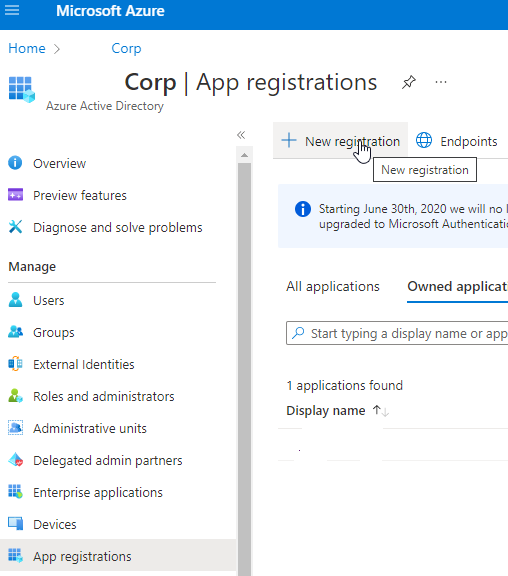Click the search magnifier icon
This screenshot has width=508, height=576.
pos(298,333)
